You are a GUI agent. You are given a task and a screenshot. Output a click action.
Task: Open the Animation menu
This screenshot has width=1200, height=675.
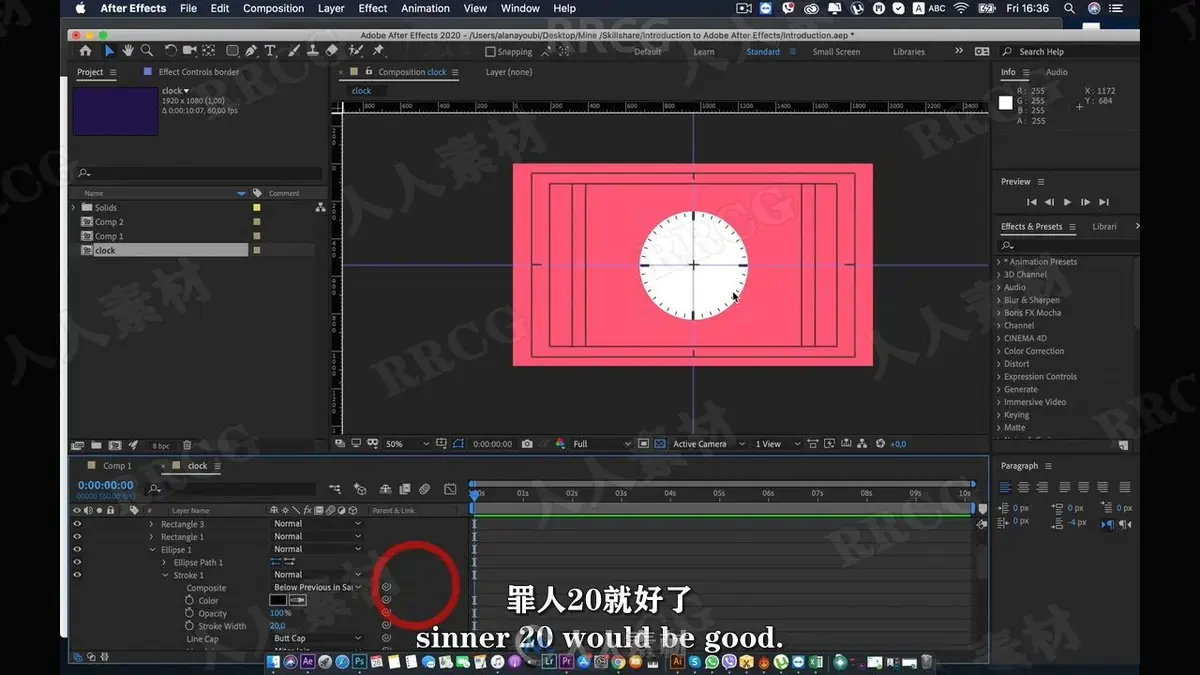pos(425,8)
